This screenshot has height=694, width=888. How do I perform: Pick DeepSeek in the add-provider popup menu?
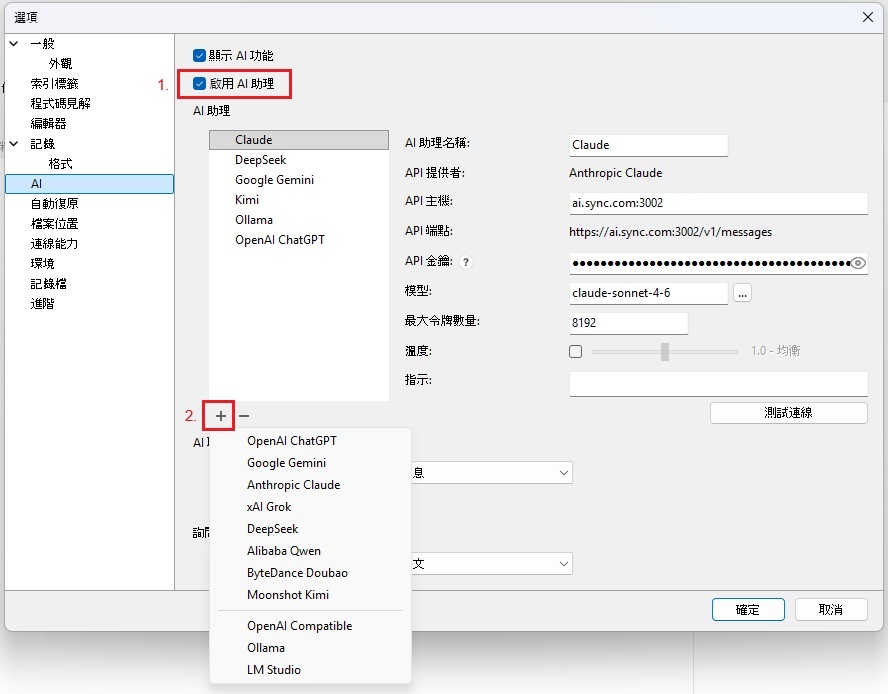pos(272,529)
